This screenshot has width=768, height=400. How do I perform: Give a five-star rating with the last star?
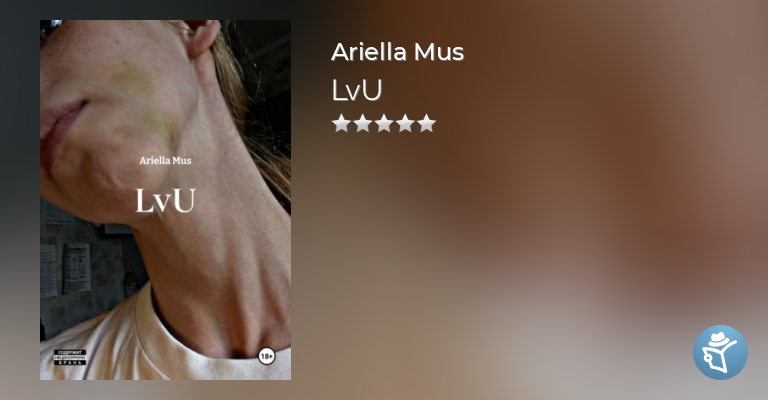pyautogui.click(x=427, y=124)
